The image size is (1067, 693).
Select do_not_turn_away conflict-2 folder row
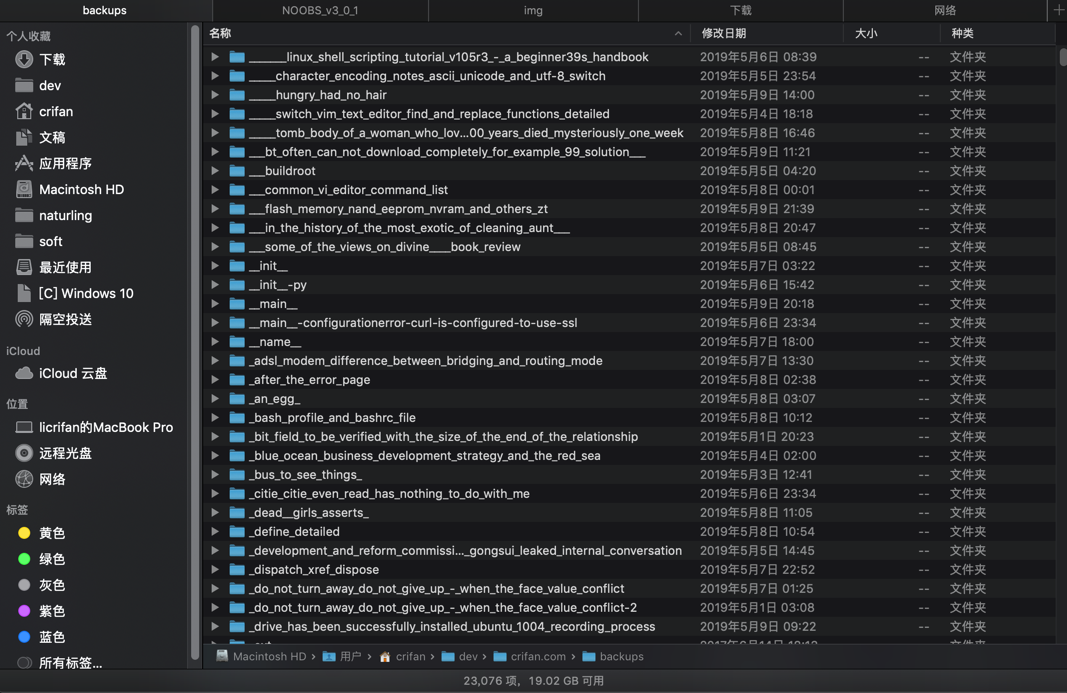[629, 607]
